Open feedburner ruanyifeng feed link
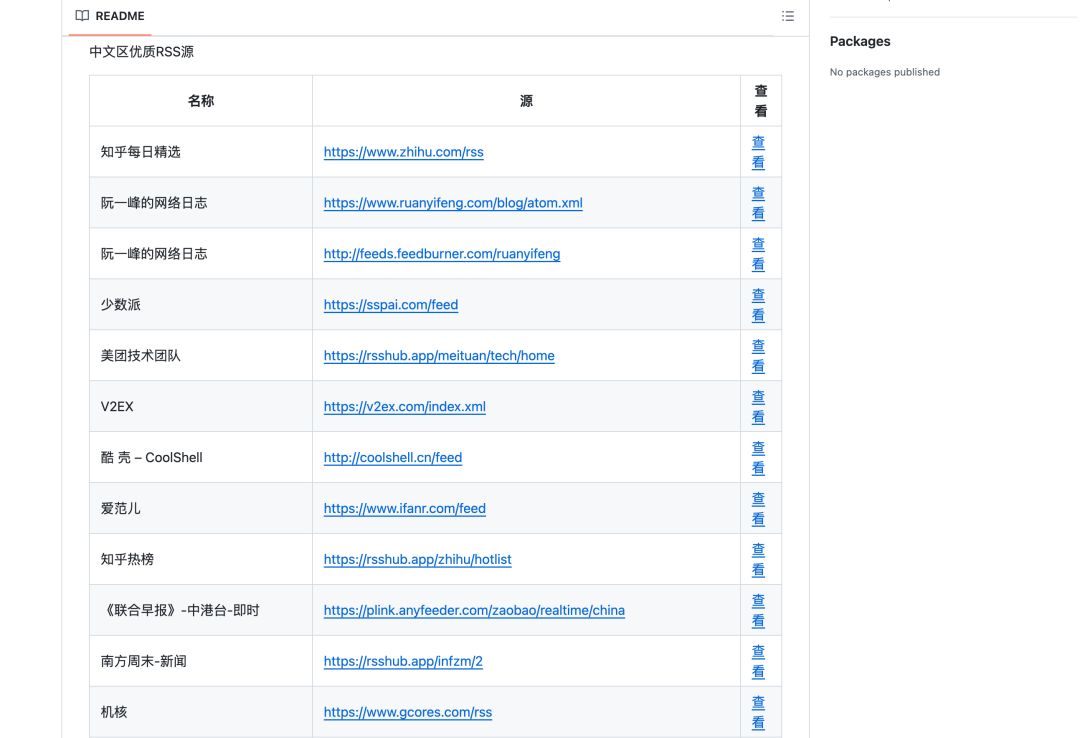The image size is (1080, 738). pos(442,254)
